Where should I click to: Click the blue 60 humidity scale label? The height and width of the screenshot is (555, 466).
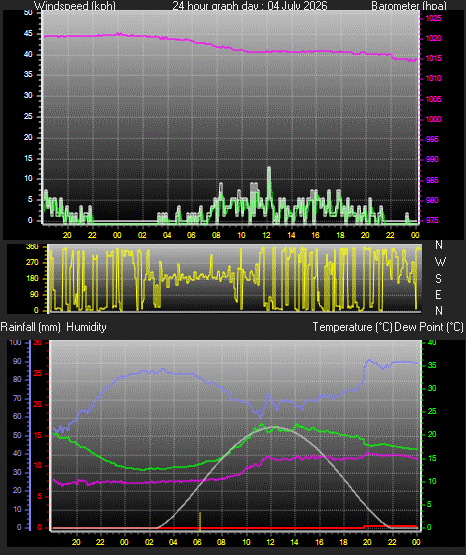[x=17, y=417]
